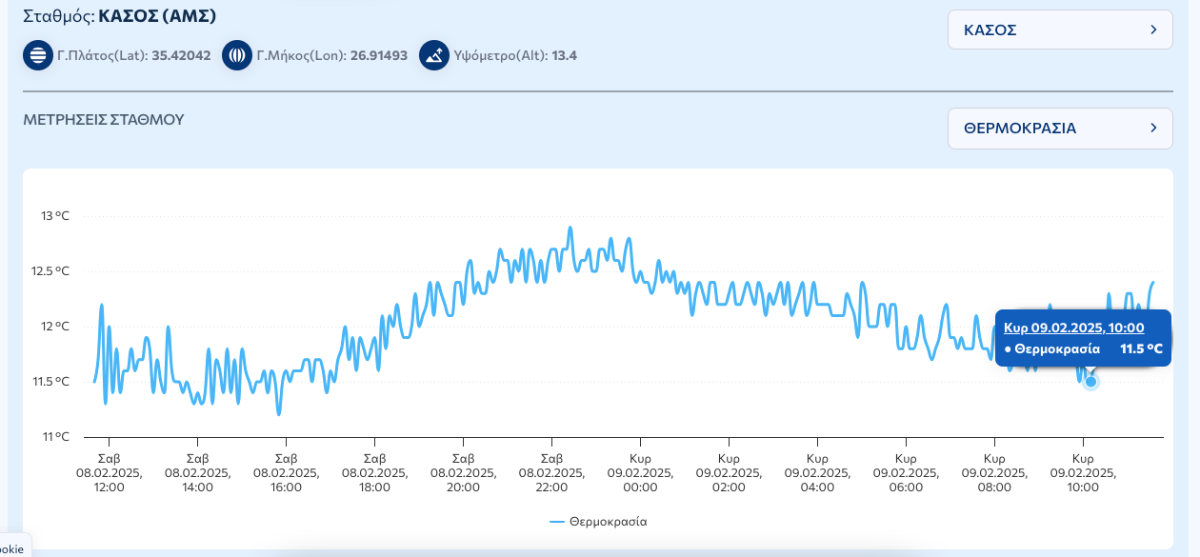The height and width of the screenshot is (557, 1200).
Task: Click the ΚΑΣΟΣ (ΑΜΣ) station heading
Action: (x=157, y=16)
